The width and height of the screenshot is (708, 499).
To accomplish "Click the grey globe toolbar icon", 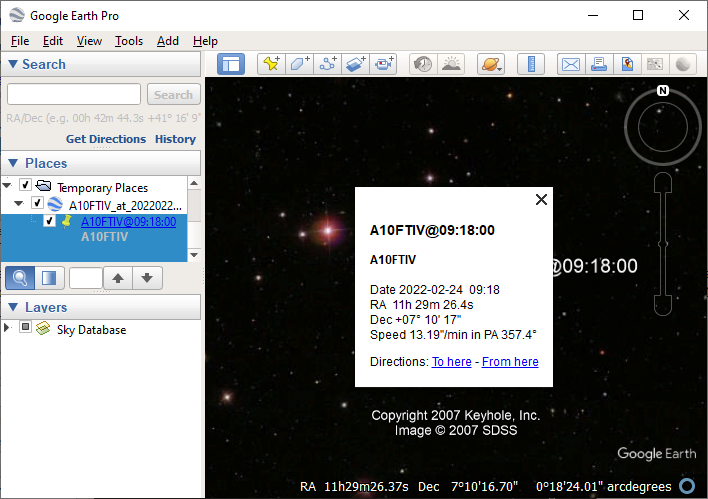I will [683, 64].
